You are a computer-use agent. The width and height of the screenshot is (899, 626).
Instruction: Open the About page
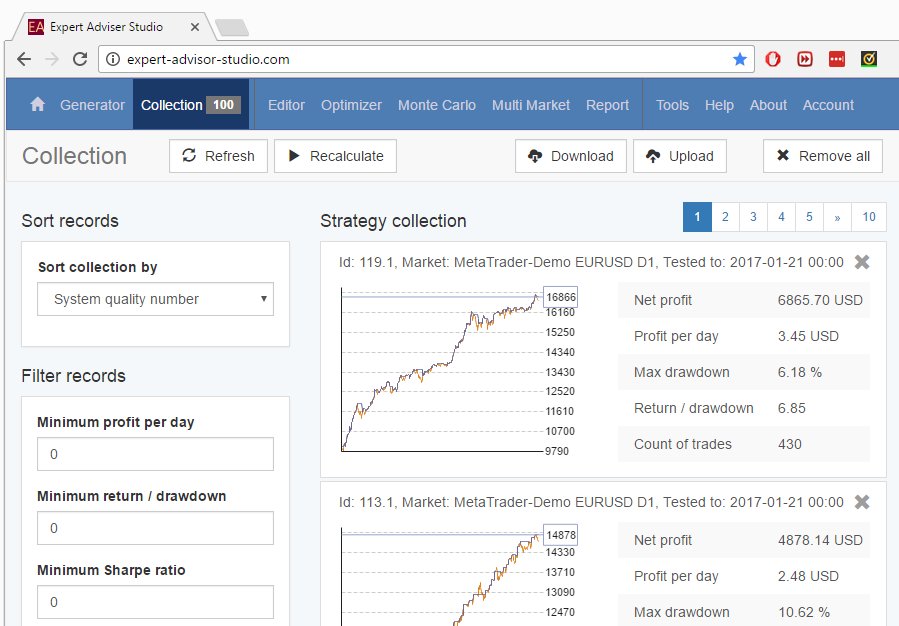pyautogui.click(x=768, y=105)
